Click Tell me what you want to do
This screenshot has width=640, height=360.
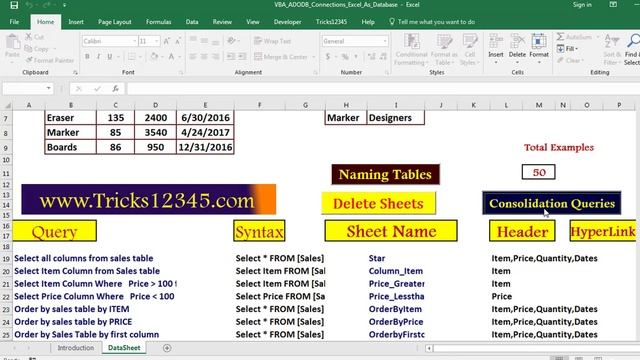[432, 22]
